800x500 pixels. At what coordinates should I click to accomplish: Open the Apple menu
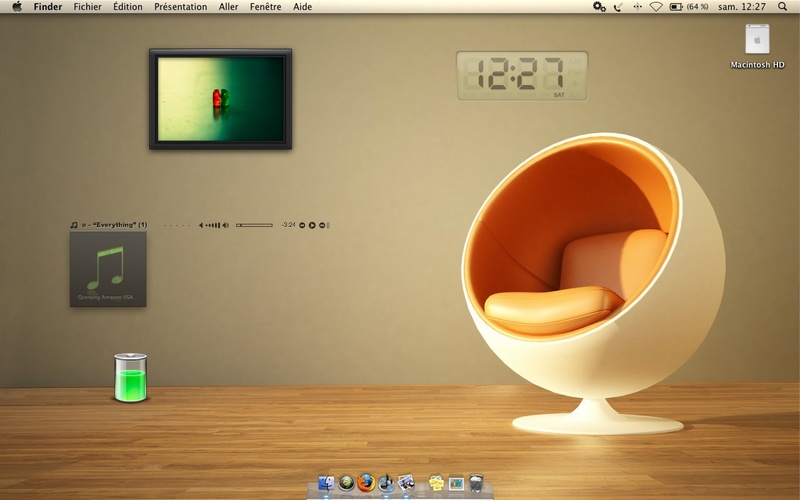click(x=17, y=7)
